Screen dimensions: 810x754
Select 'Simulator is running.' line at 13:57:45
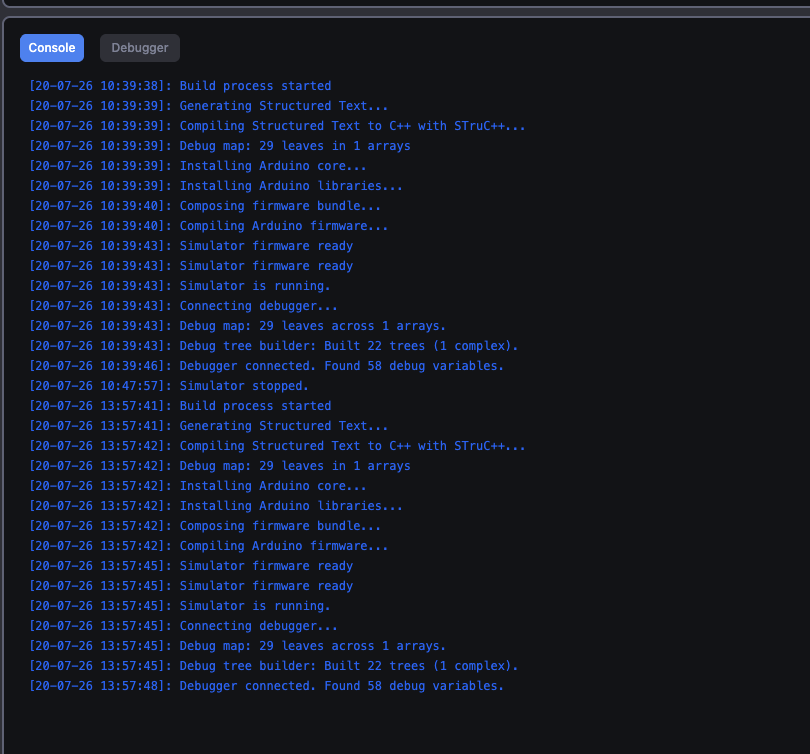click(x=180, y=606)
